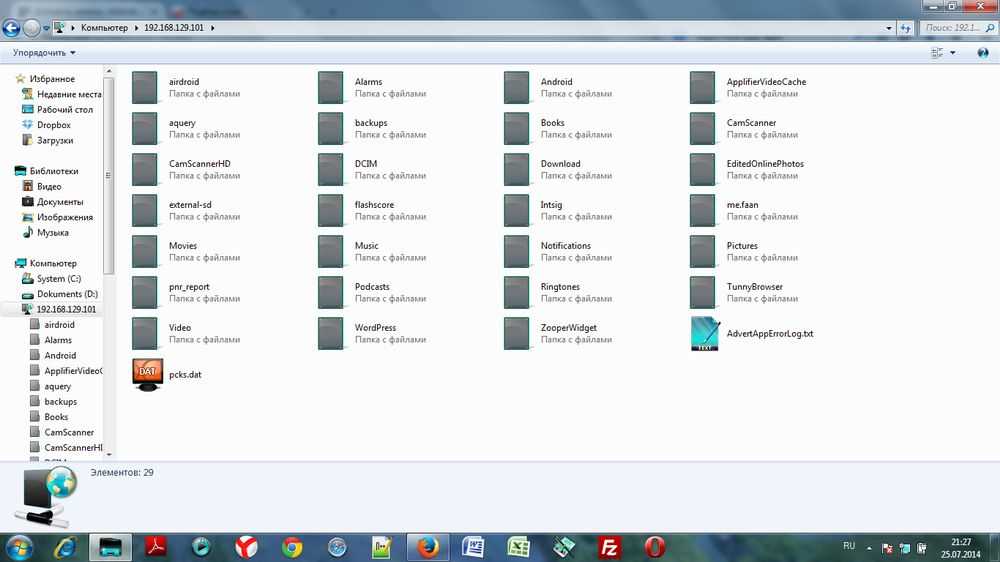The height and width of the screenshot is (562, 1000).
Task: Open Help via the question mark icon
Action: pos(983,53)
